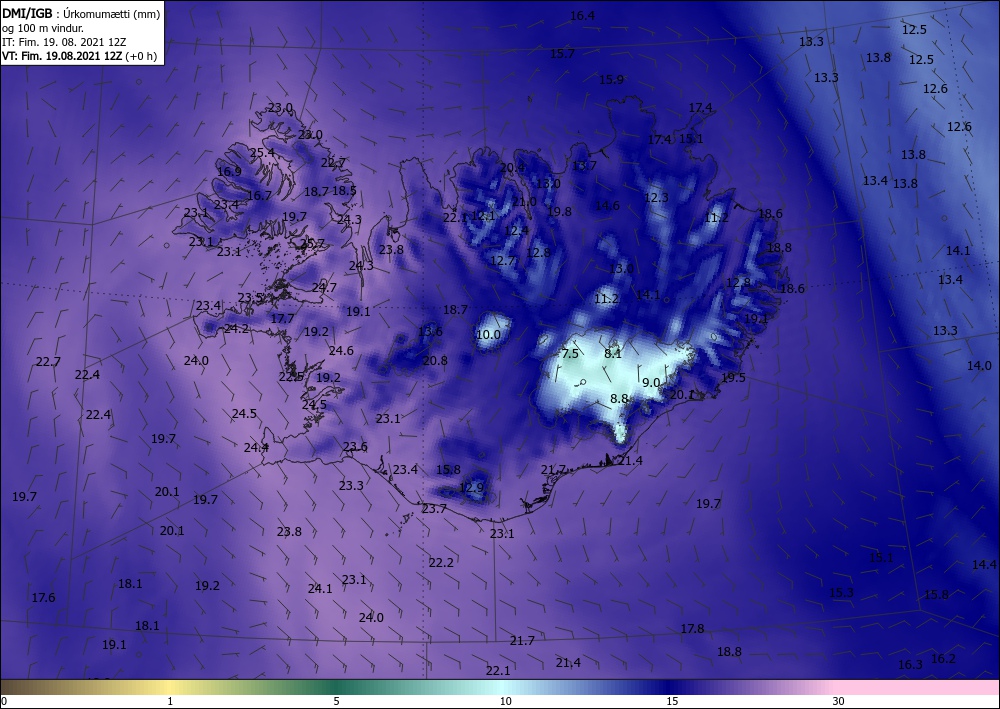Select the 10.0 value label
Image resolution: width=1000 pixels, height=709 pixels.
click(489, 335)
